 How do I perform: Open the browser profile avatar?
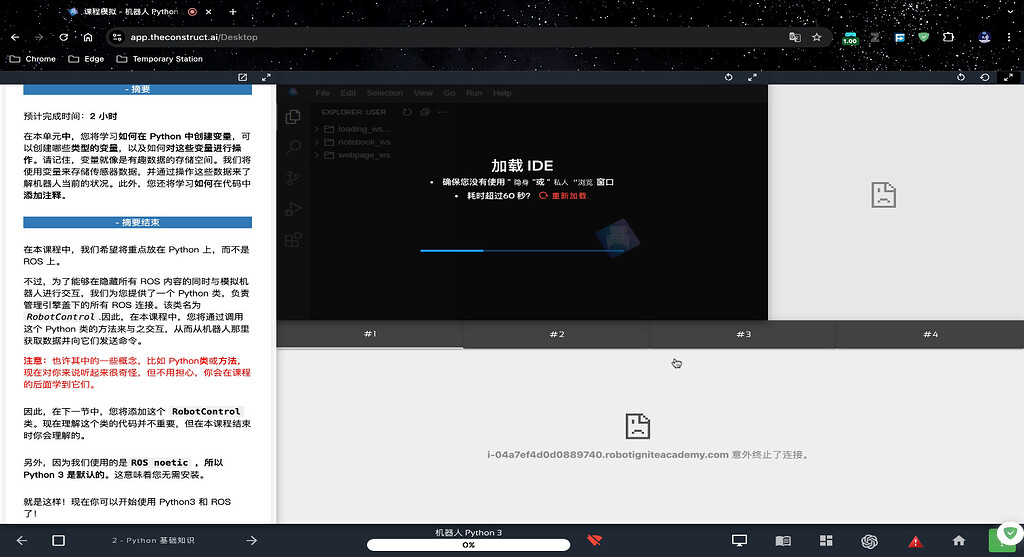click(x=984, y=37)
